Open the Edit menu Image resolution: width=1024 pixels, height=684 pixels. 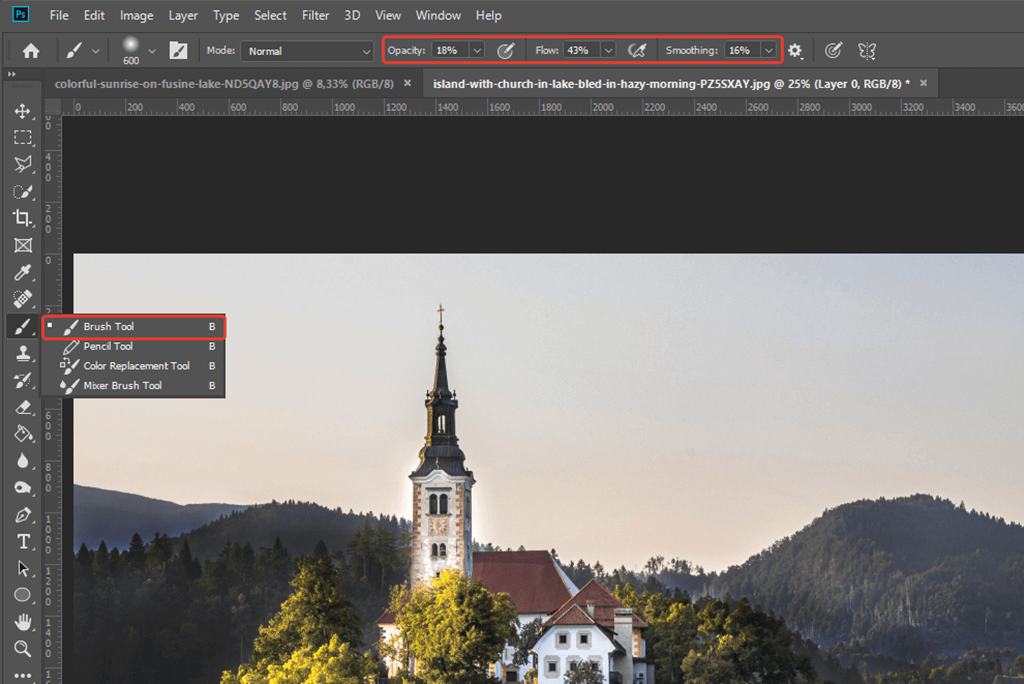(x=94, y=15)
